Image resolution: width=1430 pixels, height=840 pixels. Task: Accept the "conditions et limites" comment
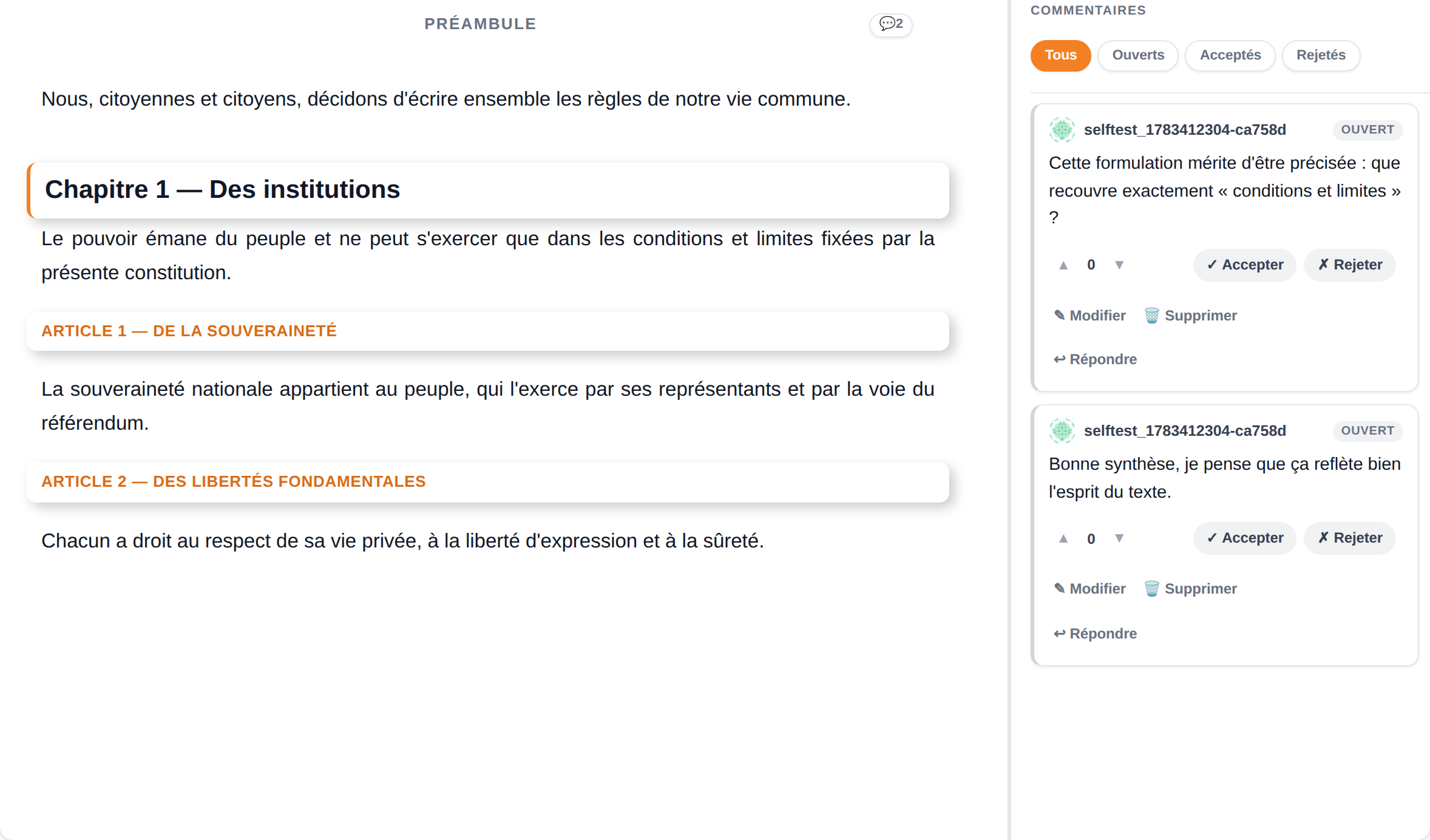point(1245,265)
